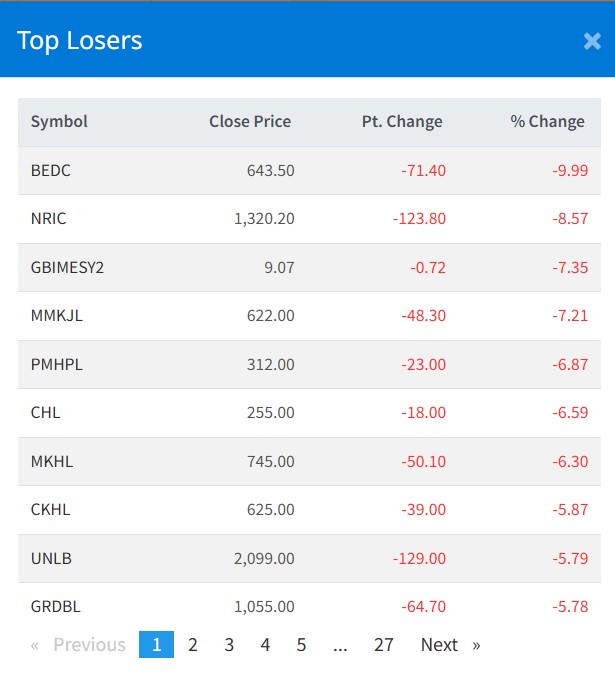
Task: Open the GBIMESY2 symbol entry
Action: pos(67,267)
